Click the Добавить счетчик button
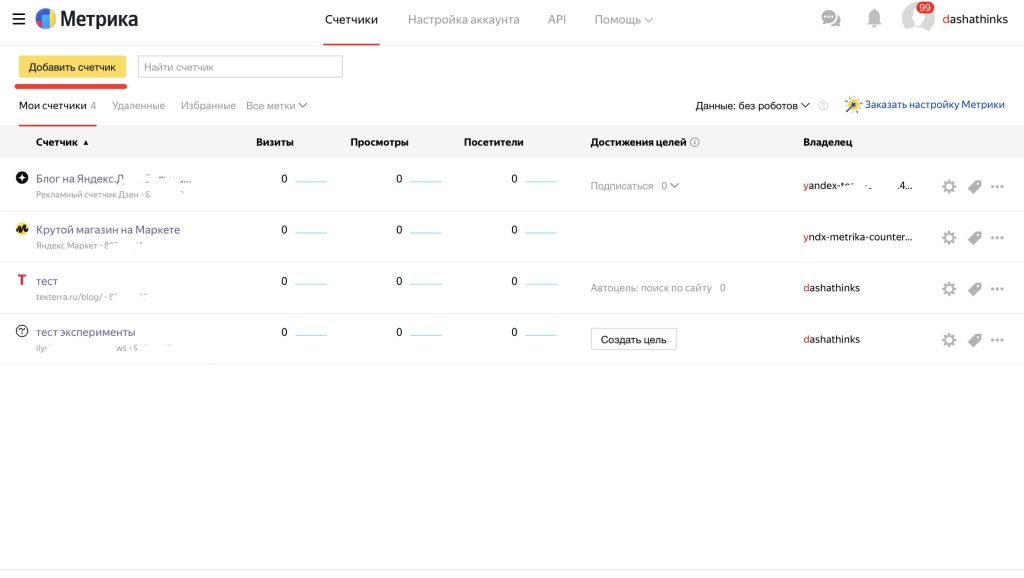The height and width of the screenshot is (578, 1024). pos(72,67)
